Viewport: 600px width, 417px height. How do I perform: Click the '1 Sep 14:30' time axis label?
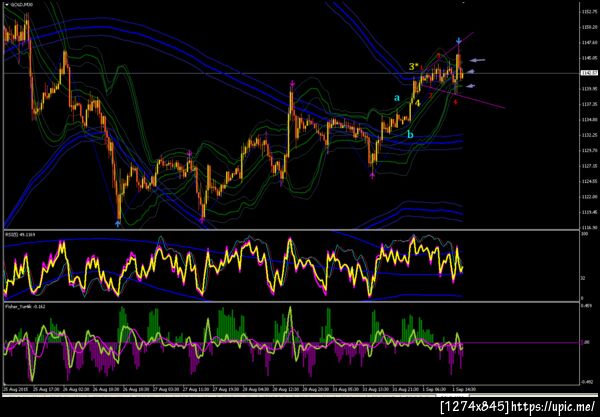[464, 389]
